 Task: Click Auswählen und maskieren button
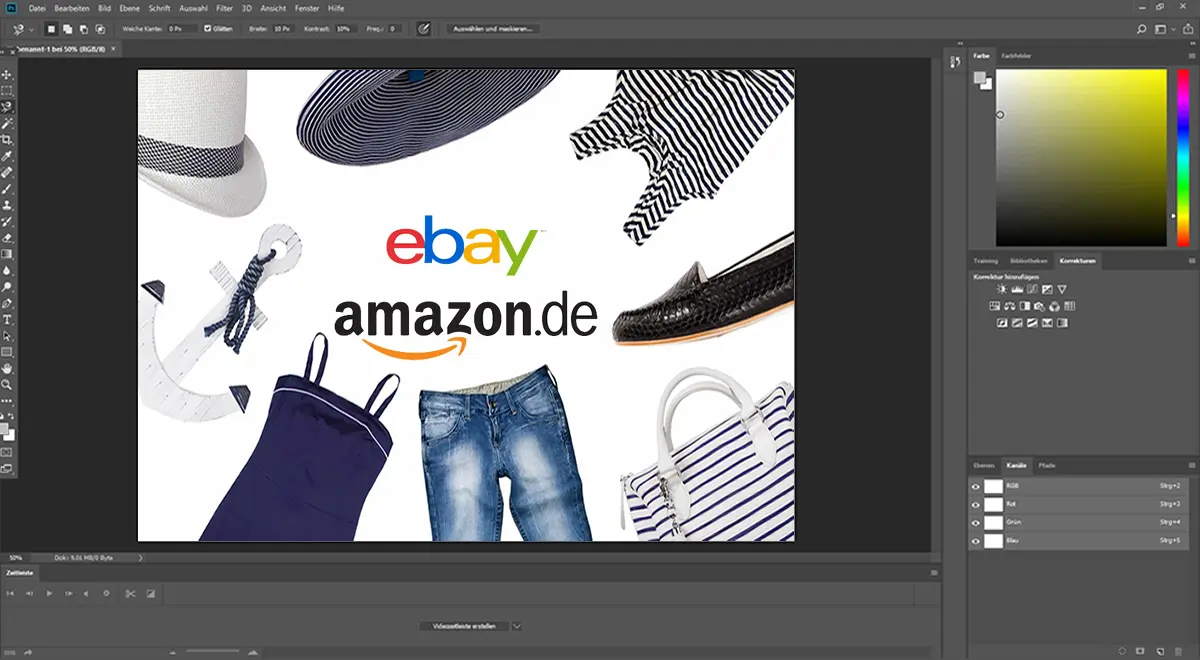pyautogui.click(x=493, y=29)
